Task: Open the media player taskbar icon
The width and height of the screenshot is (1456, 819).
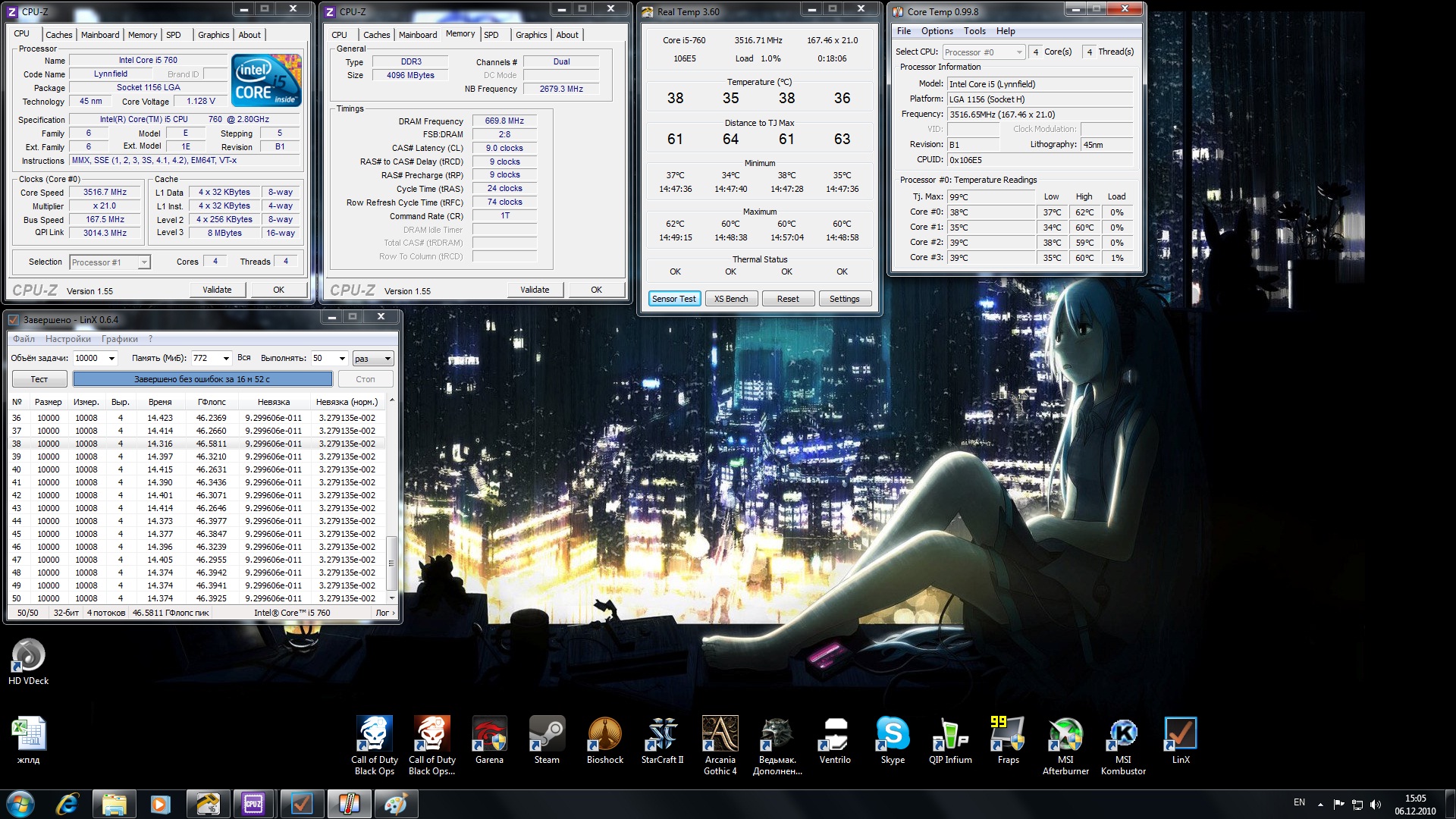Action: [160, 804]
